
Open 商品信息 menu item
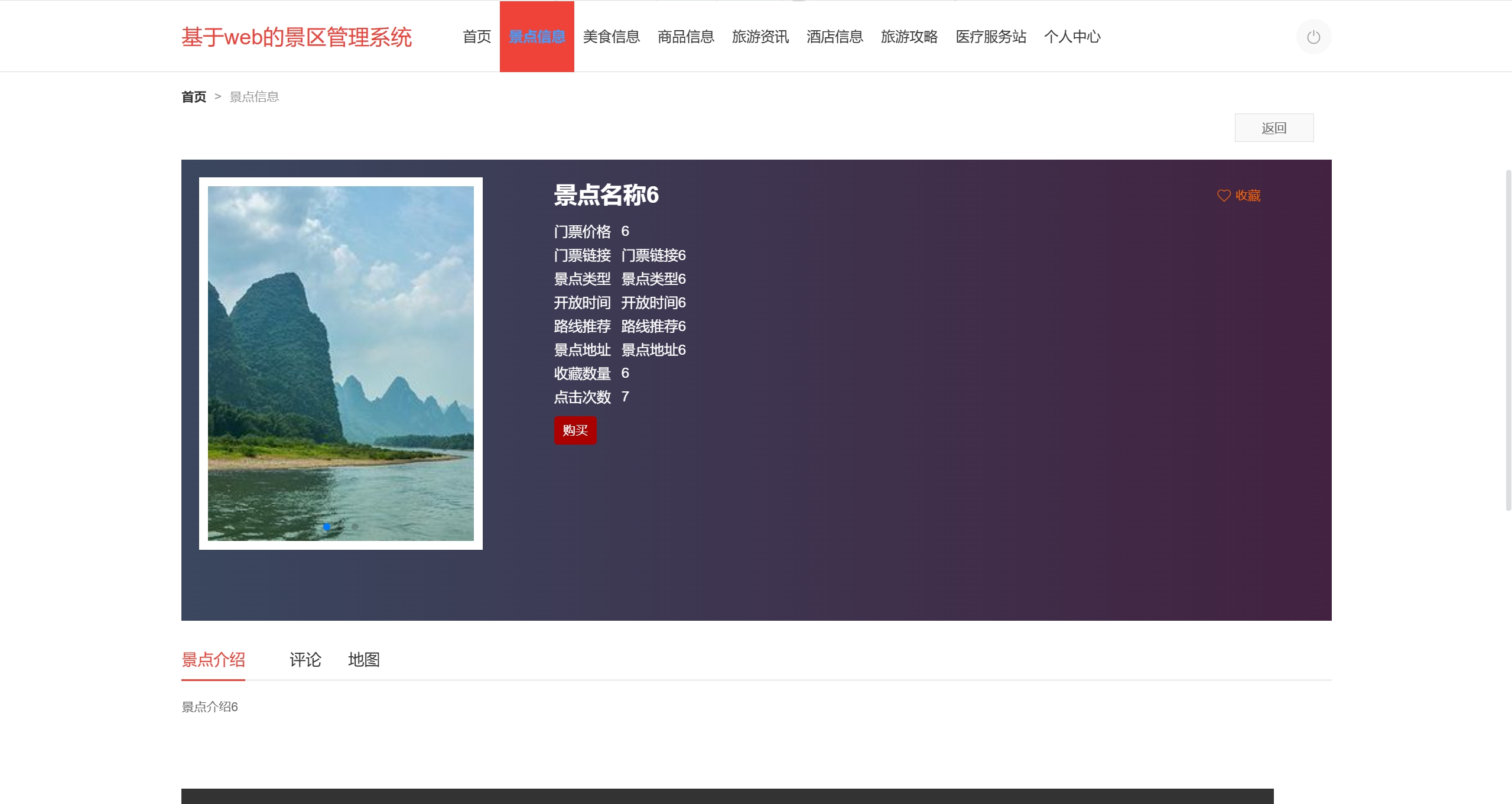685,37
